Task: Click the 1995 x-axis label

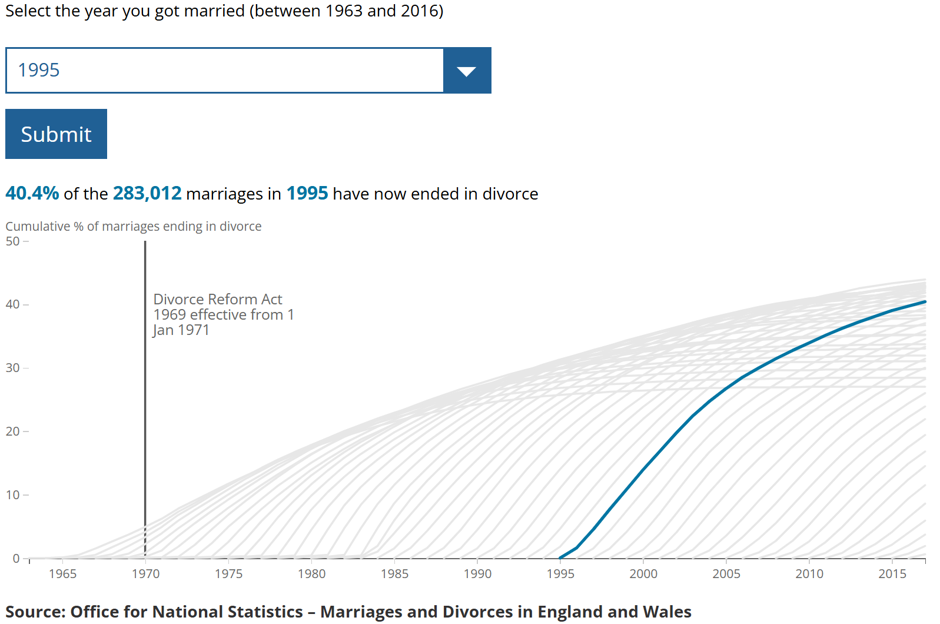Action: (561, 574)
